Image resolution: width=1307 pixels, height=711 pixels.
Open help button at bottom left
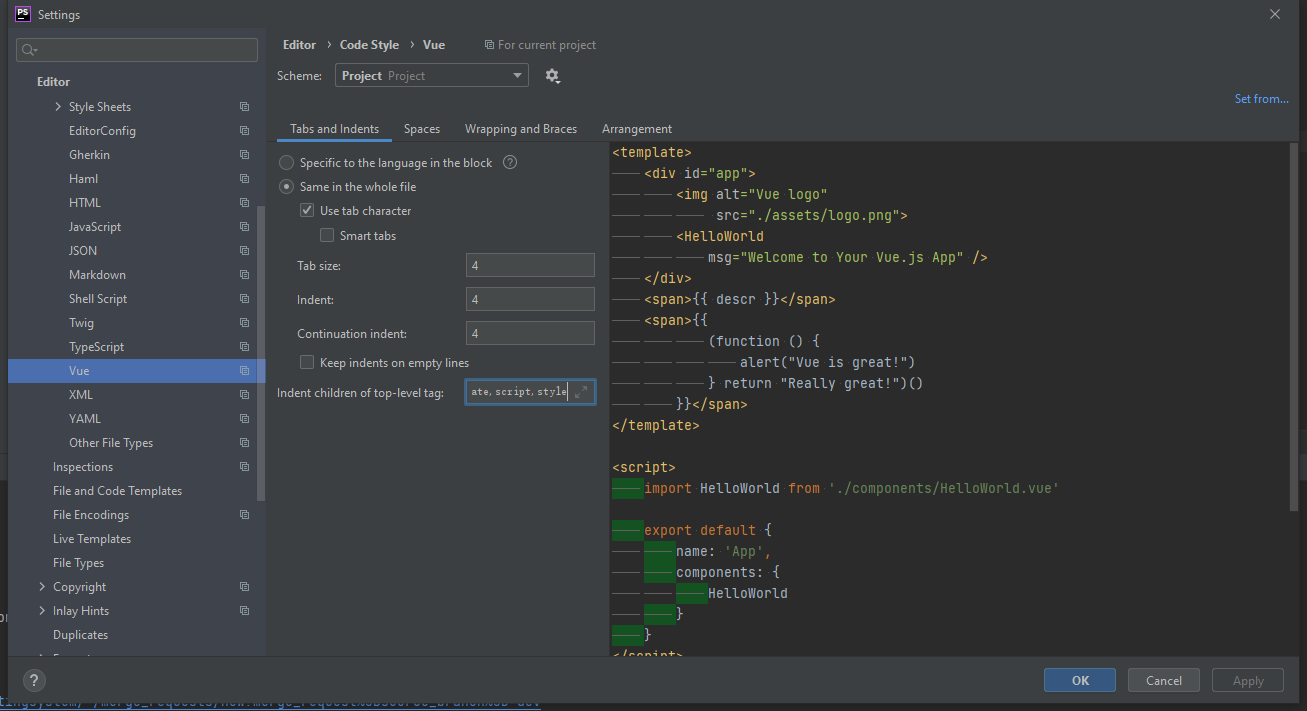34,680
